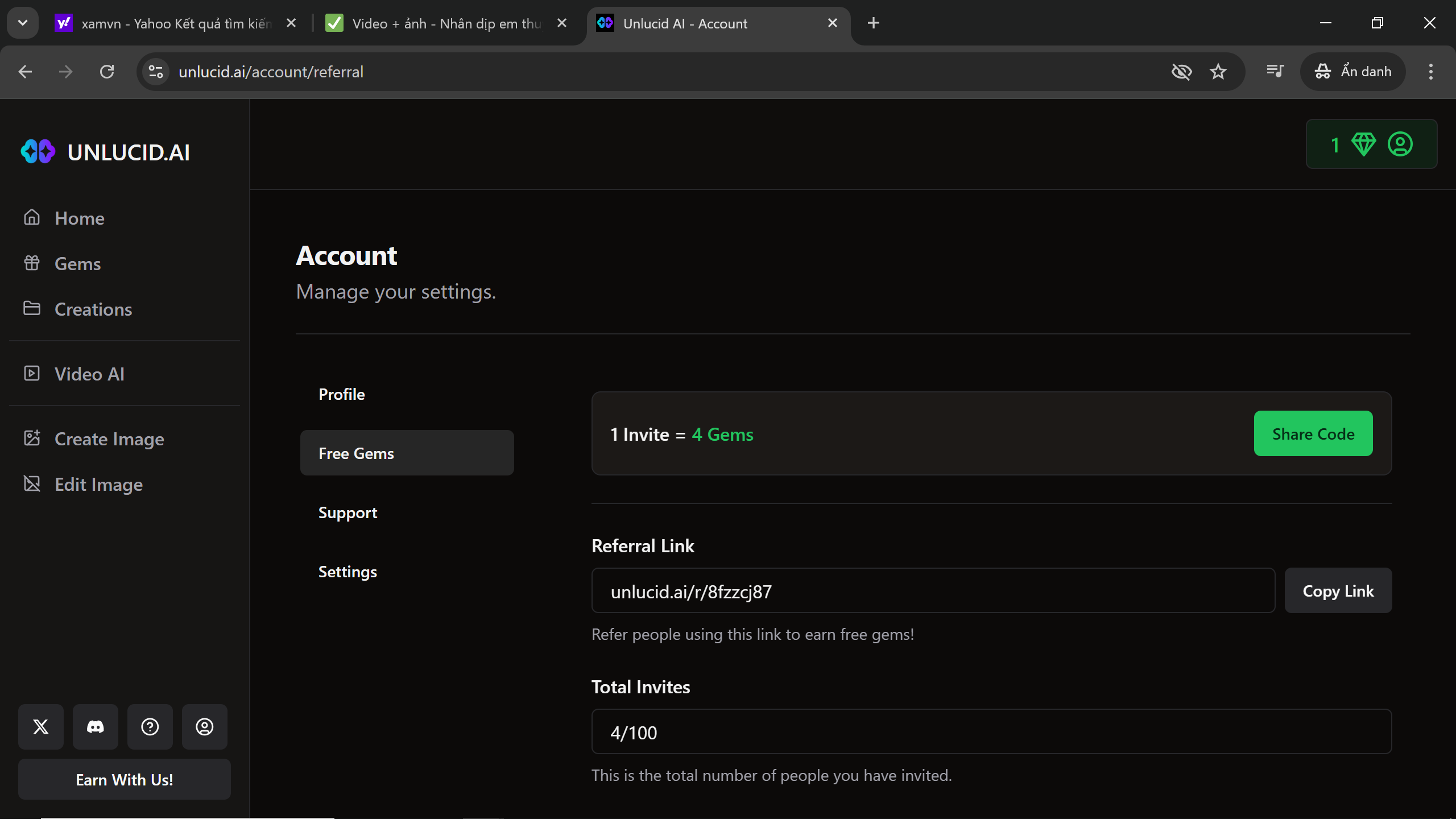1456x819 pixels.
Task: Open the Ẩn danh incognito menu
Action: pos(1353,72)
